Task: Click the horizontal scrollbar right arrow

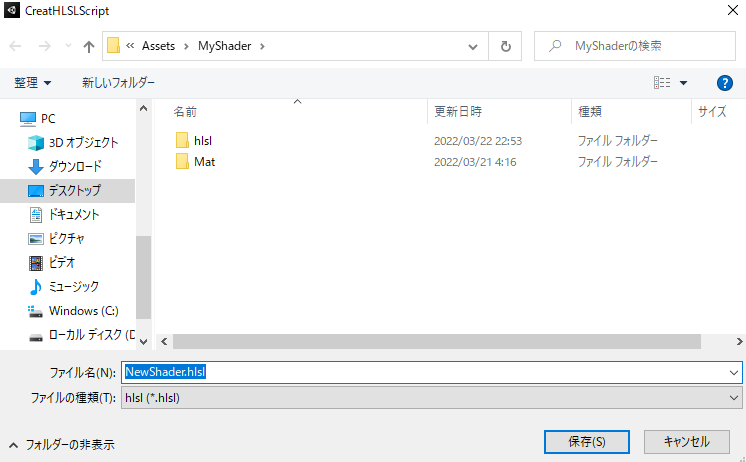Action: (x=739, y=342)
